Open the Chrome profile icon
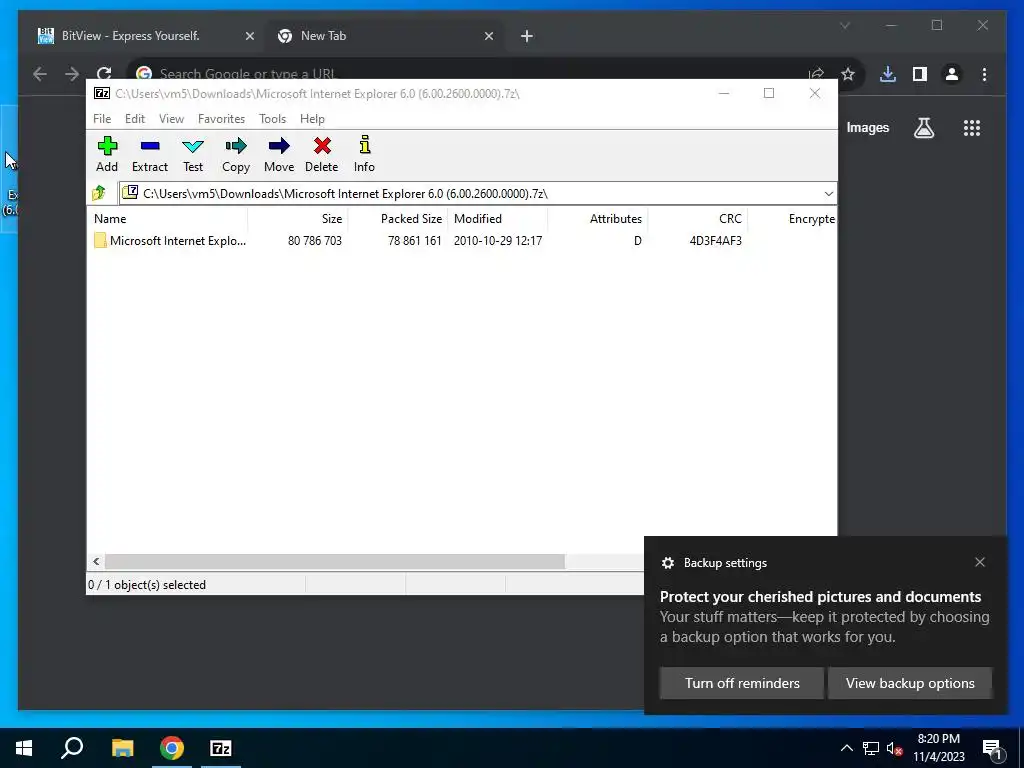1024x768 pixels. click(952, 74)
